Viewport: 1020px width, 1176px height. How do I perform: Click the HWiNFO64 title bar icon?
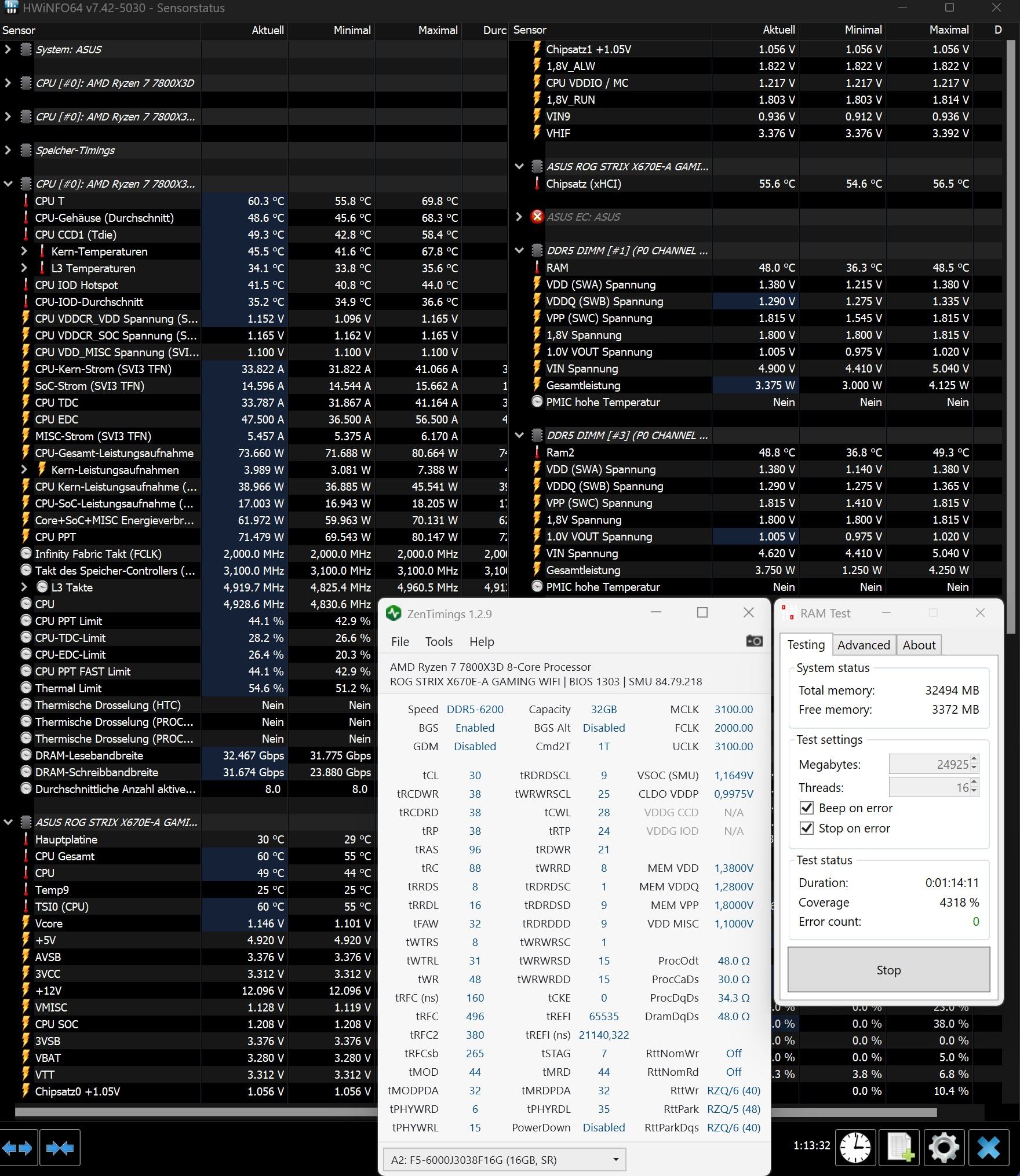coord(10,8)
